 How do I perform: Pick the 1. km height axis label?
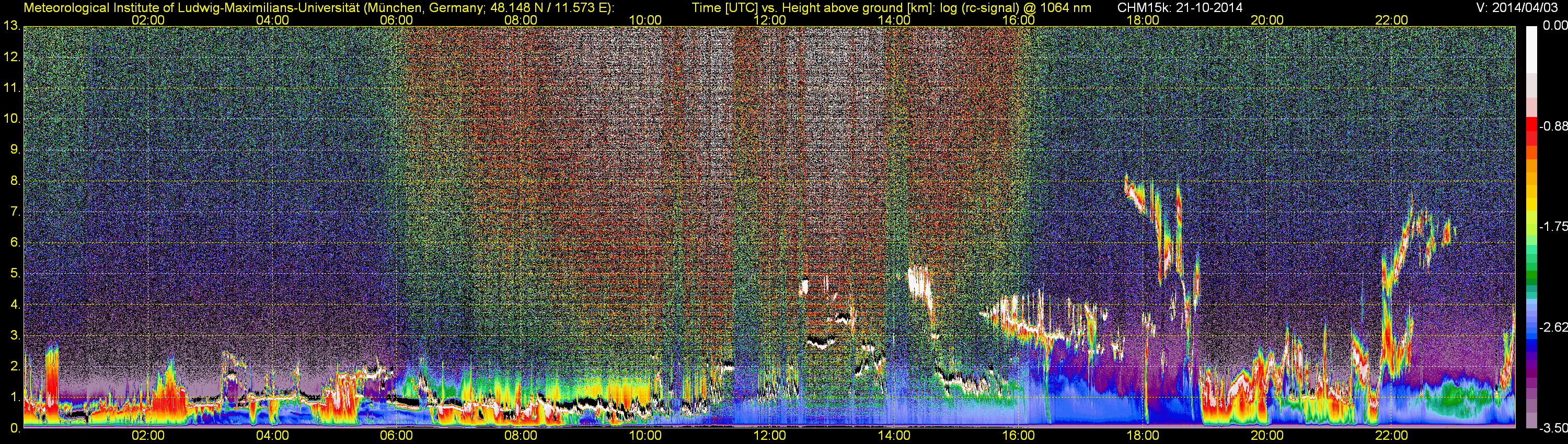point(15,397)
